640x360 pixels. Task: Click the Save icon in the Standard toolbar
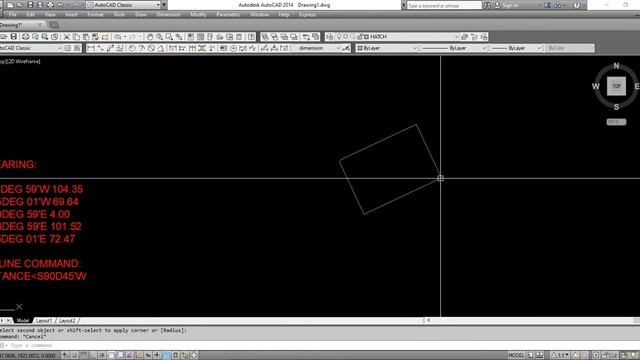click(x=14, y=37)
